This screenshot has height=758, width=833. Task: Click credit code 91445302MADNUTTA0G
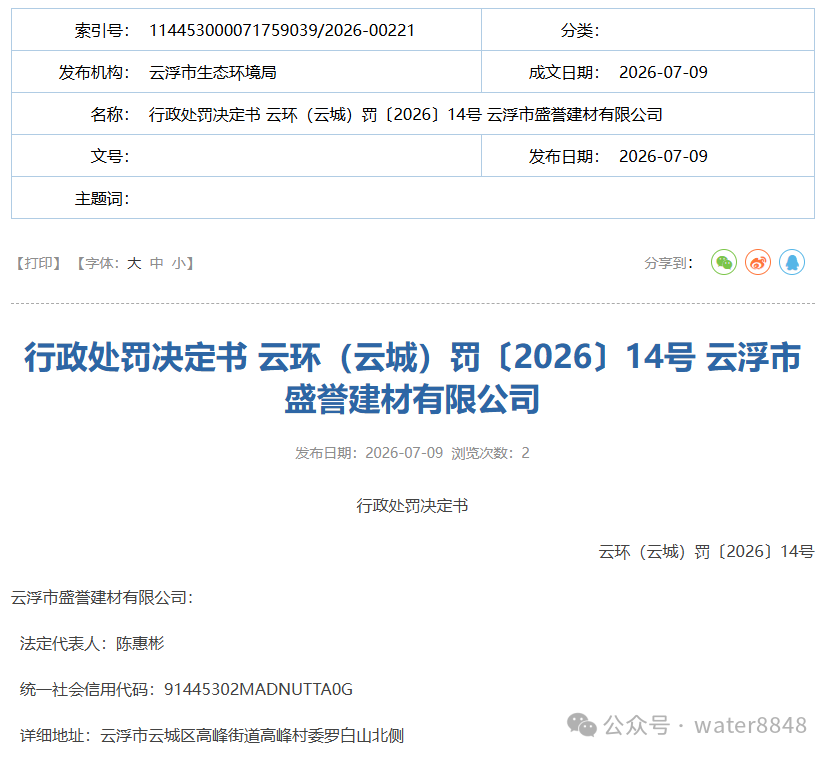258,689
